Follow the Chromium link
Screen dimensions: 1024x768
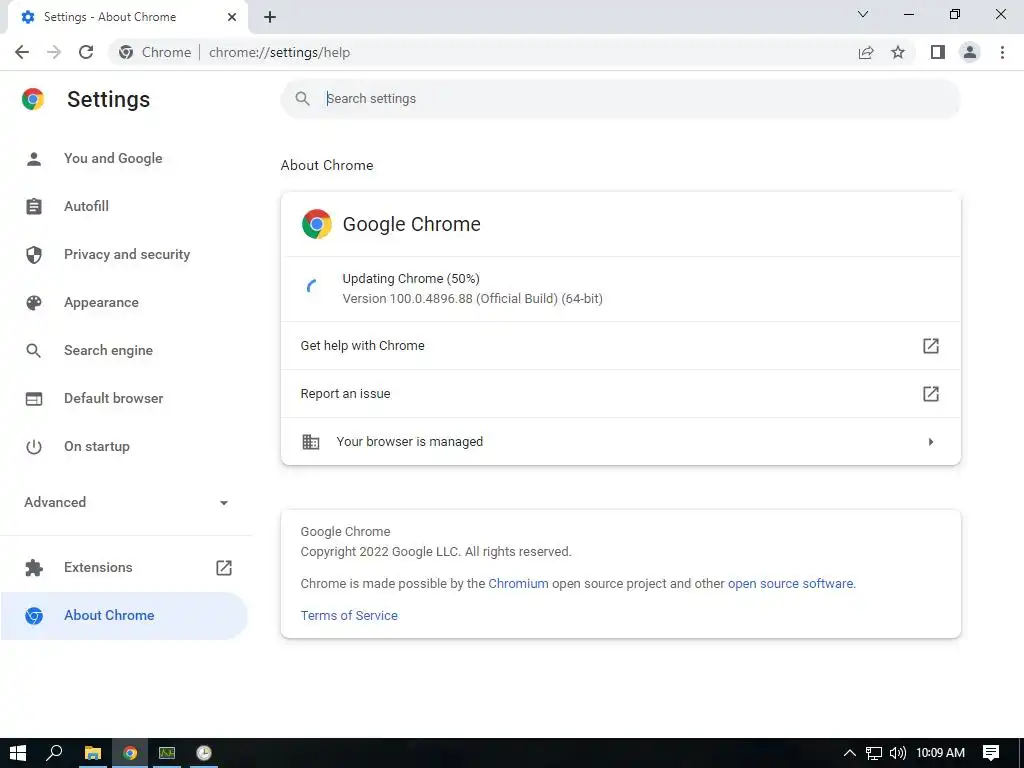(518, 584)
